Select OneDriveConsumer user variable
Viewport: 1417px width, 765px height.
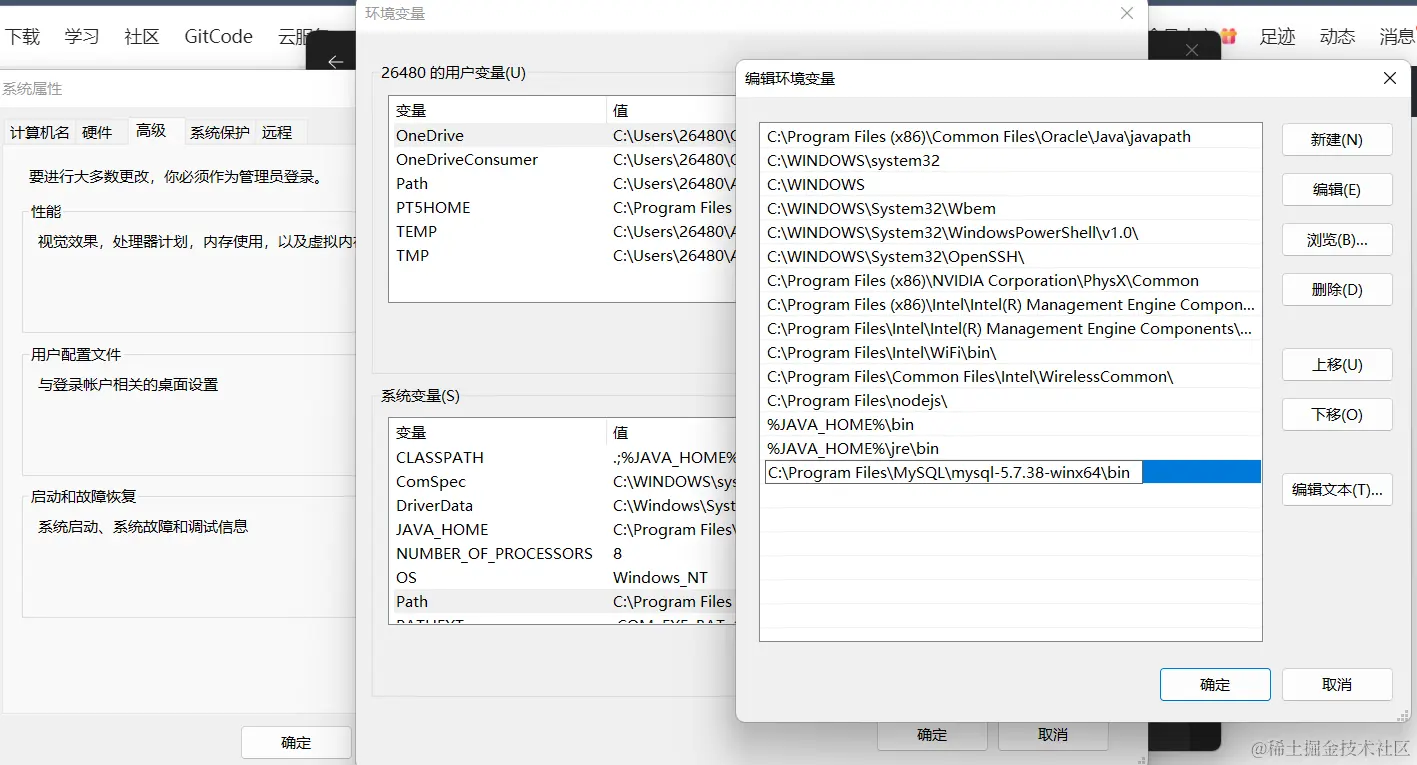(x=563, y=160)
